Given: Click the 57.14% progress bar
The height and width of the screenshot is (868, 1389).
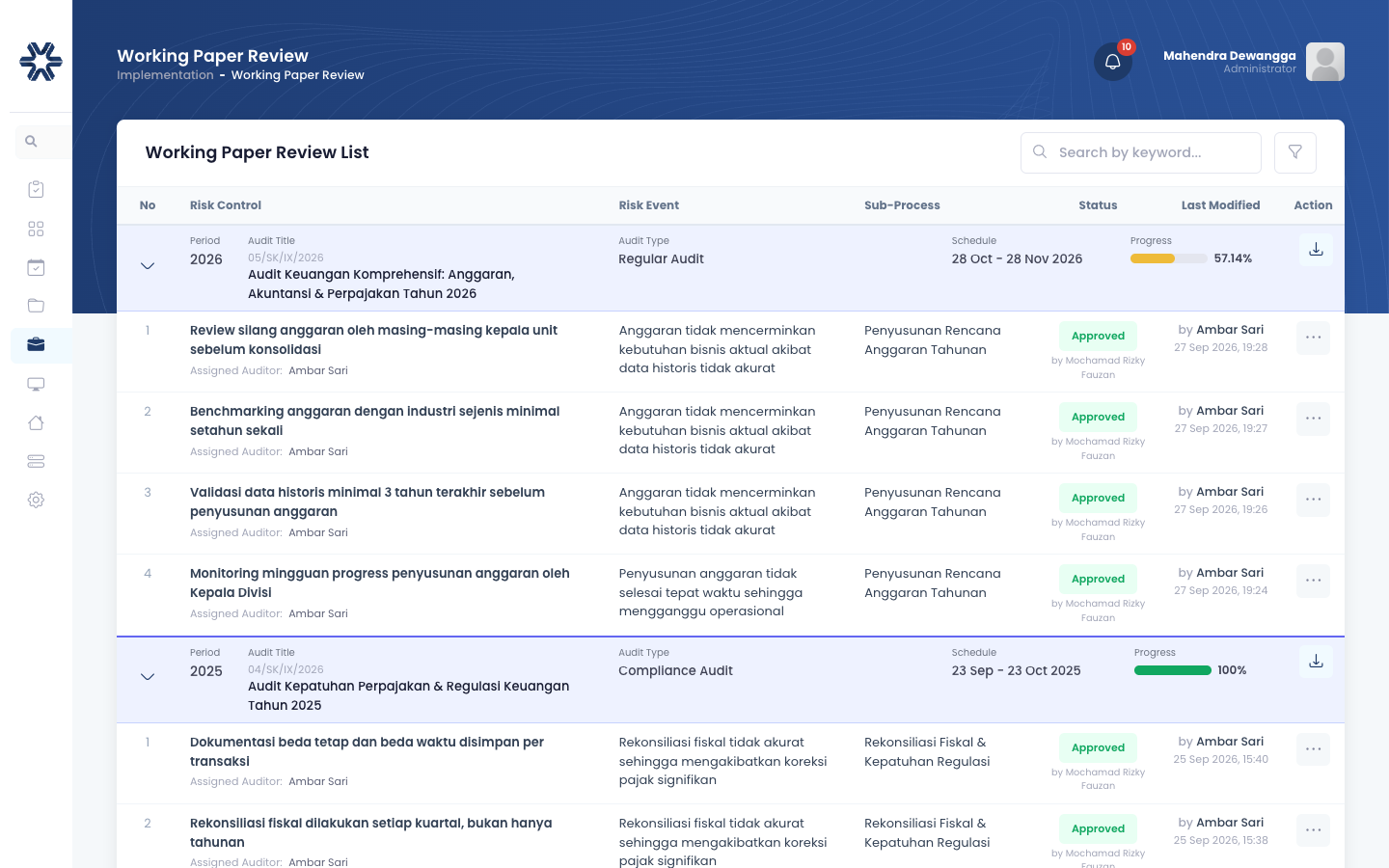Looking at the screenshot, I should [x=1168, y=258].
